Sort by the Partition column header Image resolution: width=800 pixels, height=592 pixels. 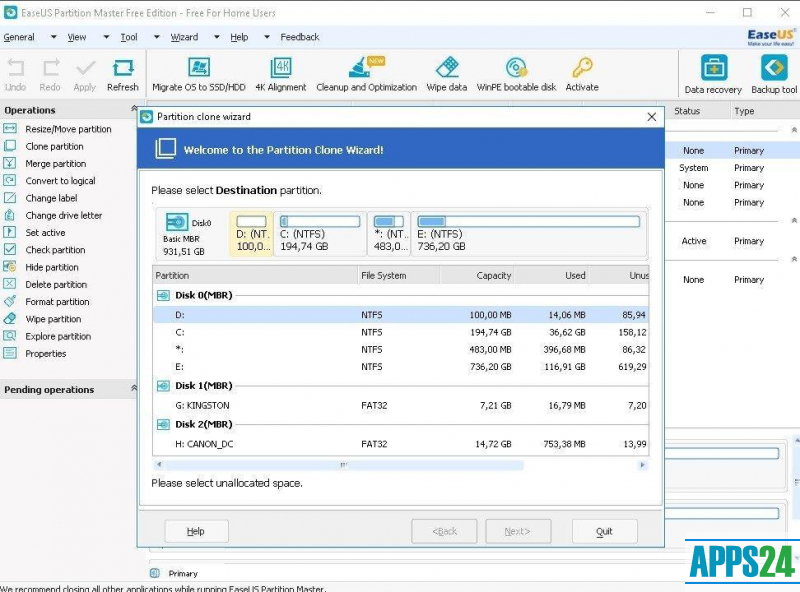255,276
